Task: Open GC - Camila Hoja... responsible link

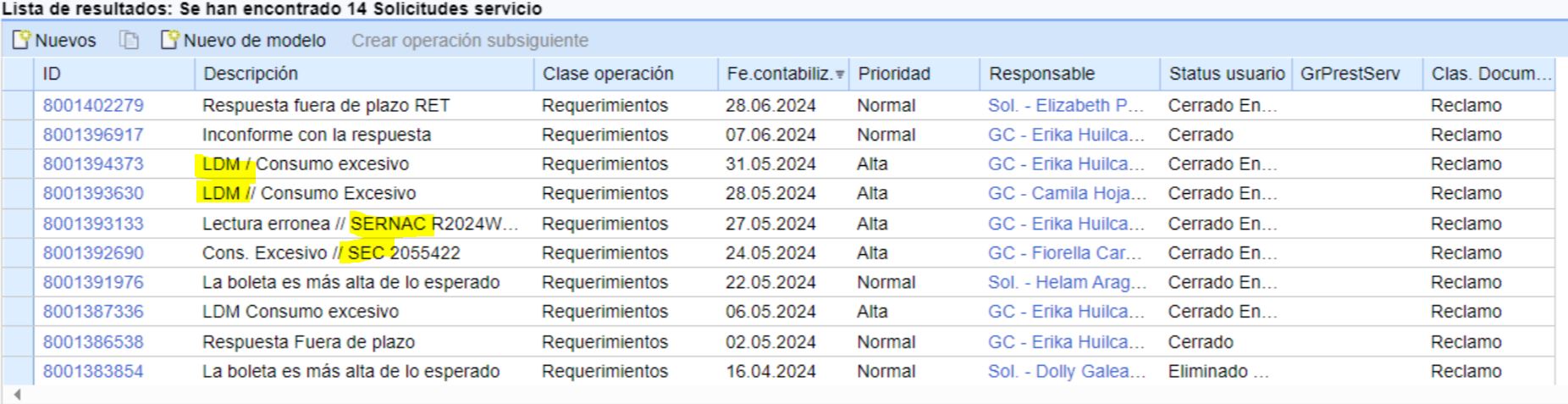Action: [x=1067, y=193]
